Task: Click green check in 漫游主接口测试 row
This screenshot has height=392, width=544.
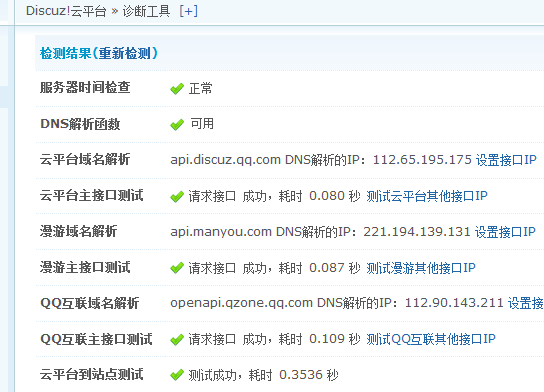Action: 177,268
